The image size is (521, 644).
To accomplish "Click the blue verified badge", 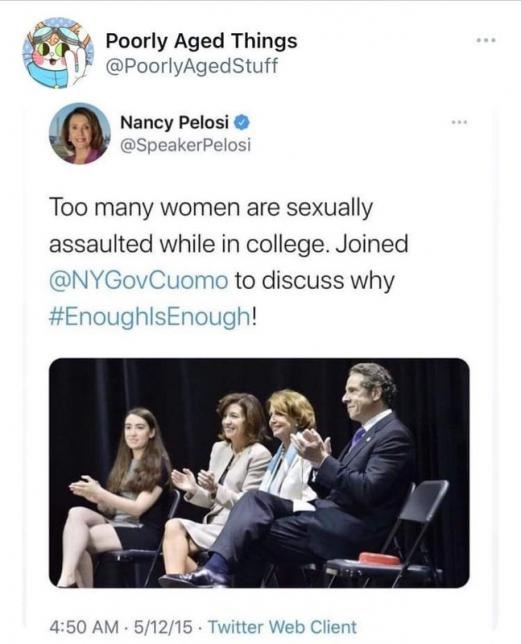I will 242,122.
